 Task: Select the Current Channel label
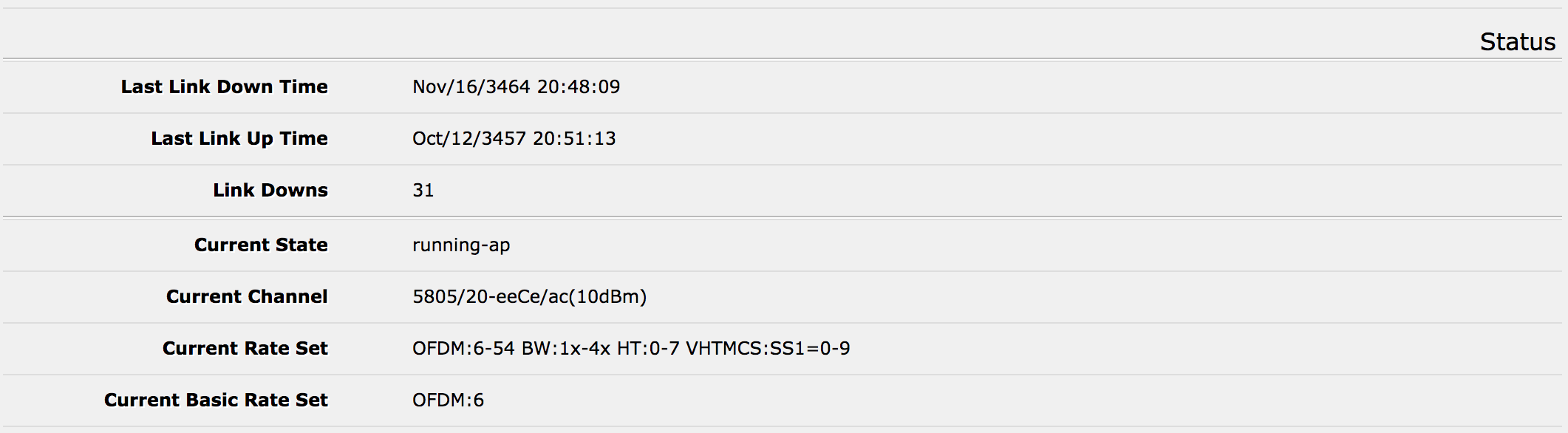246,297
